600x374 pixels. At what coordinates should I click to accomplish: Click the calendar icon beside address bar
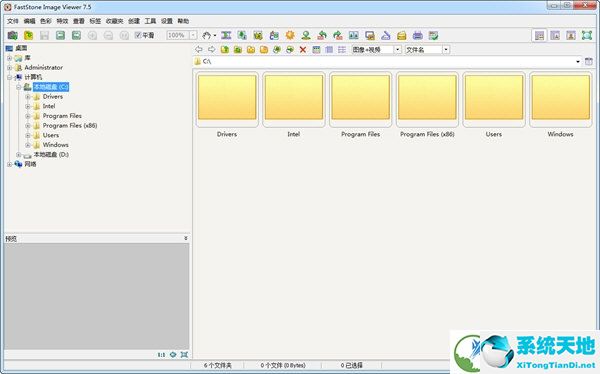589,61
